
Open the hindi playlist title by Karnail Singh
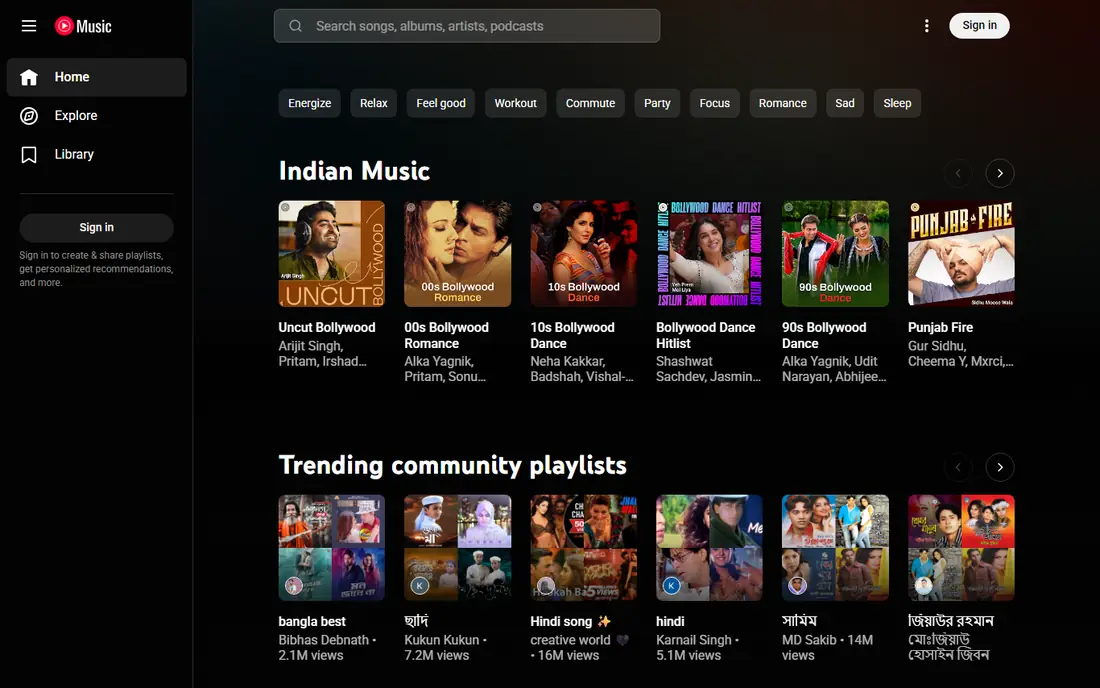coord(670,621)
